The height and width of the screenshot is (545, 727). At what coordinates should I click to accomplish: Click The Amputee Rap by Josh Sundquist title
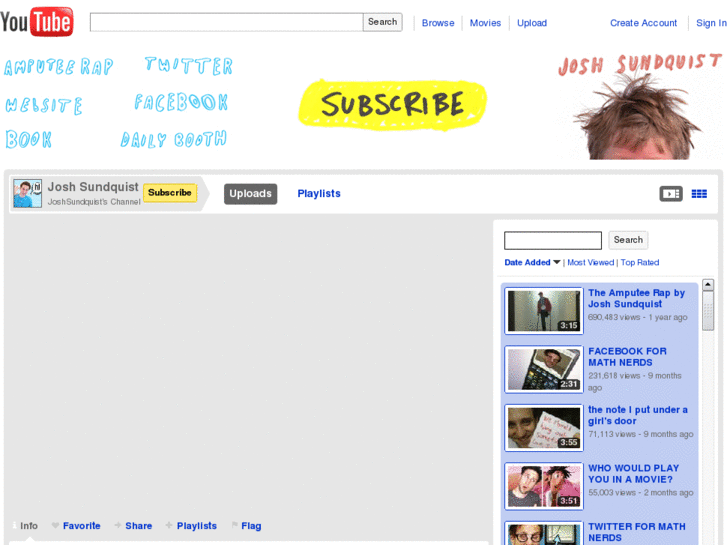tap(636, 298)
